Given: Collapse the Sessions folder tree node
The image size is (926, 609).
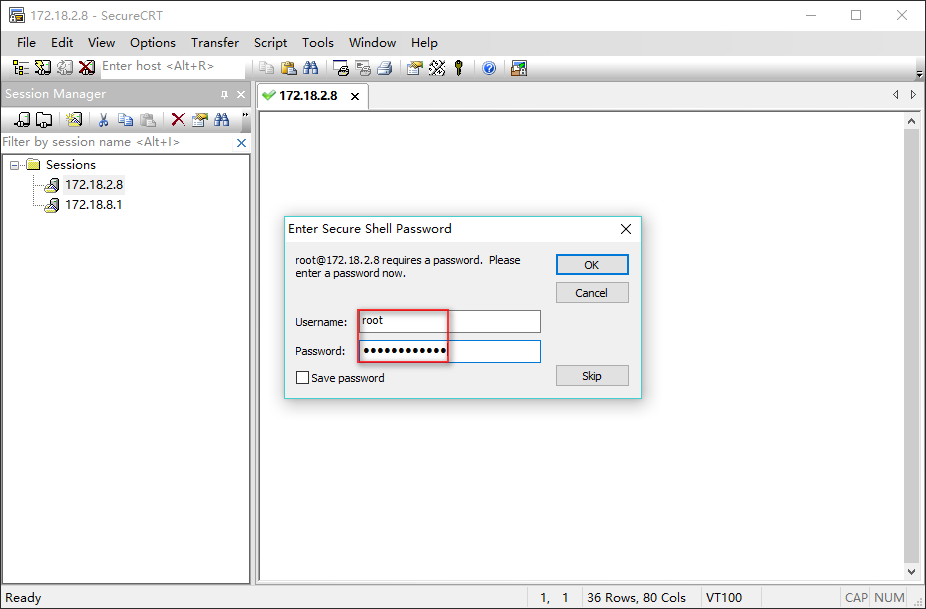Looking at the screenshot, I should pos(15,165).
